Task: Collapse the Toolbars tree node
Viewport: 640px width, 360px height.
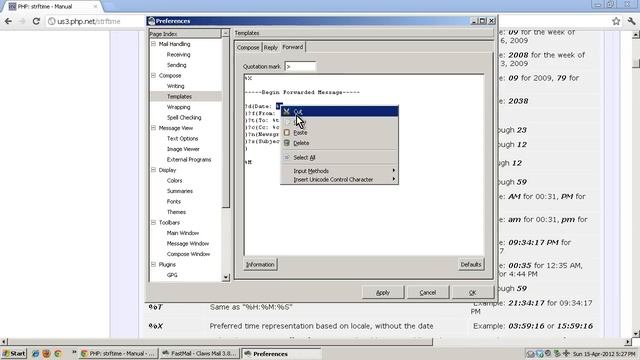Action: point(153,222)
